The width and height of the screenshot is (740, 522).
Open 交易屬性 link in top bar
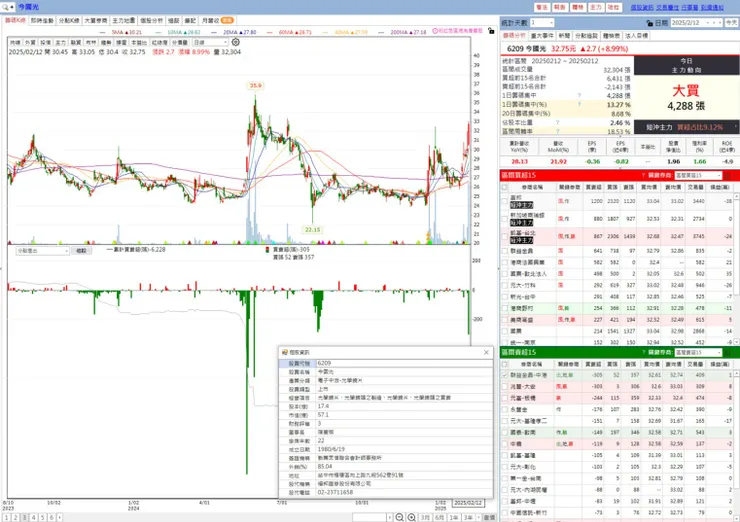coord(667,7)
